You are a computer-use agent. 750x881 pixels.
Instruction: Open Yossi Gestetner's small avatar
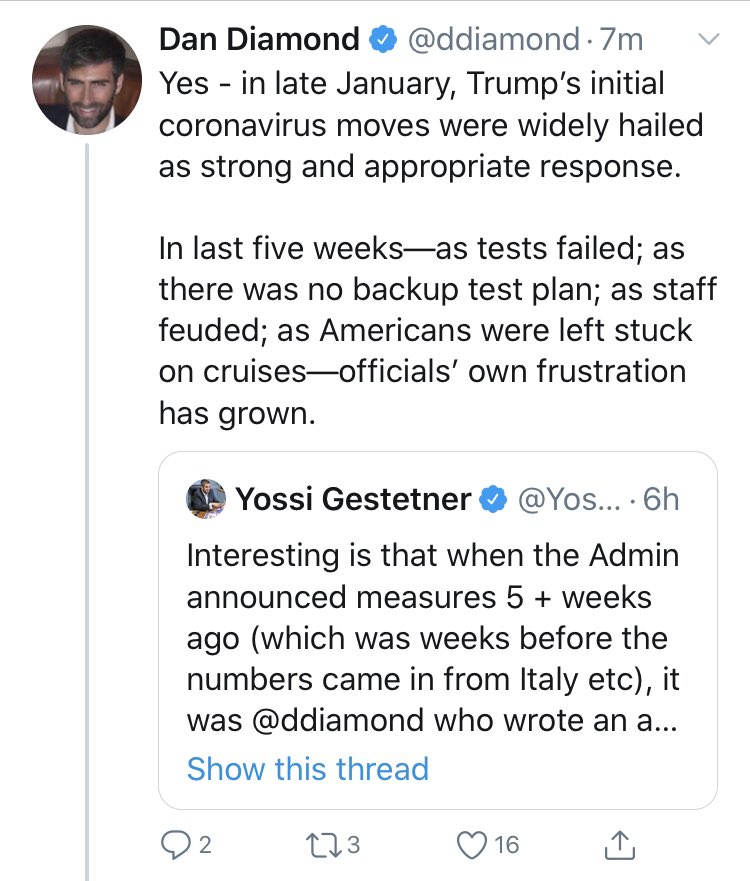pos(206,499)
